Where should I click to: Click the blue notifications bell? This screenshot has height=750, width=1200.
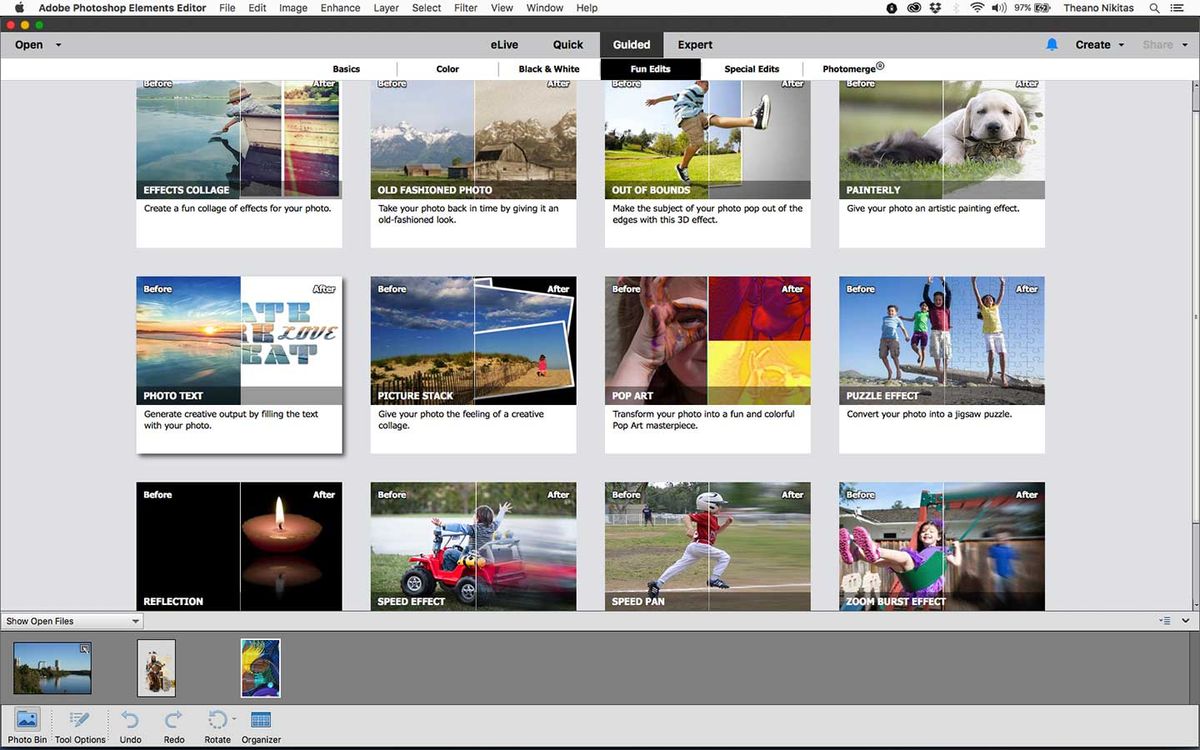pyautogui.click(x=1051, y=44)
